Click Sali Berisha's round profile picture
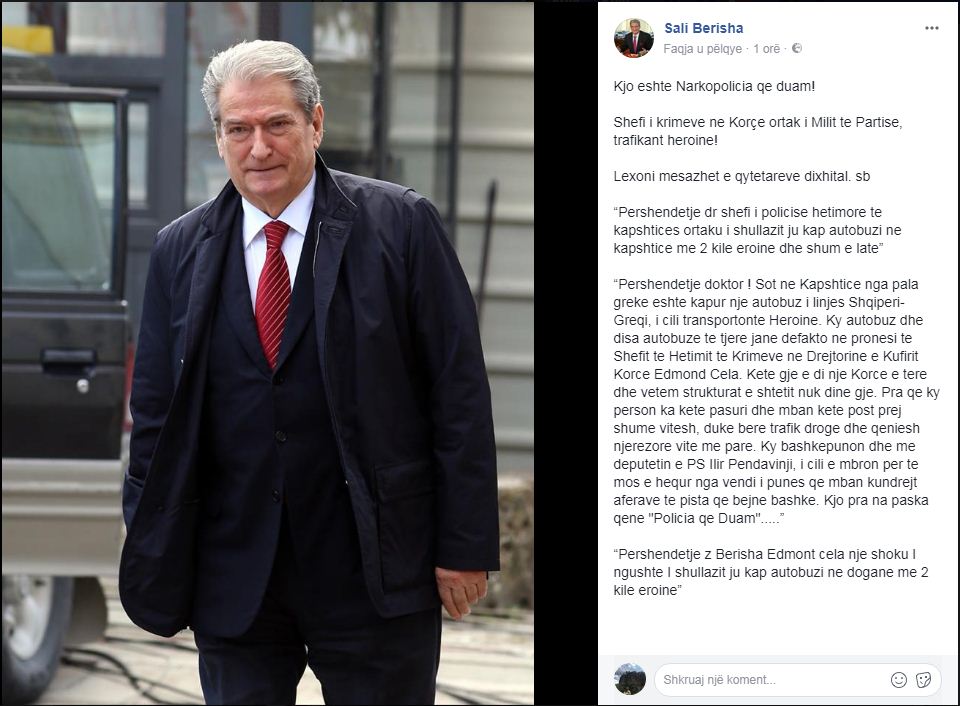This screenshot has width=960, height=706. click(634, 38)
